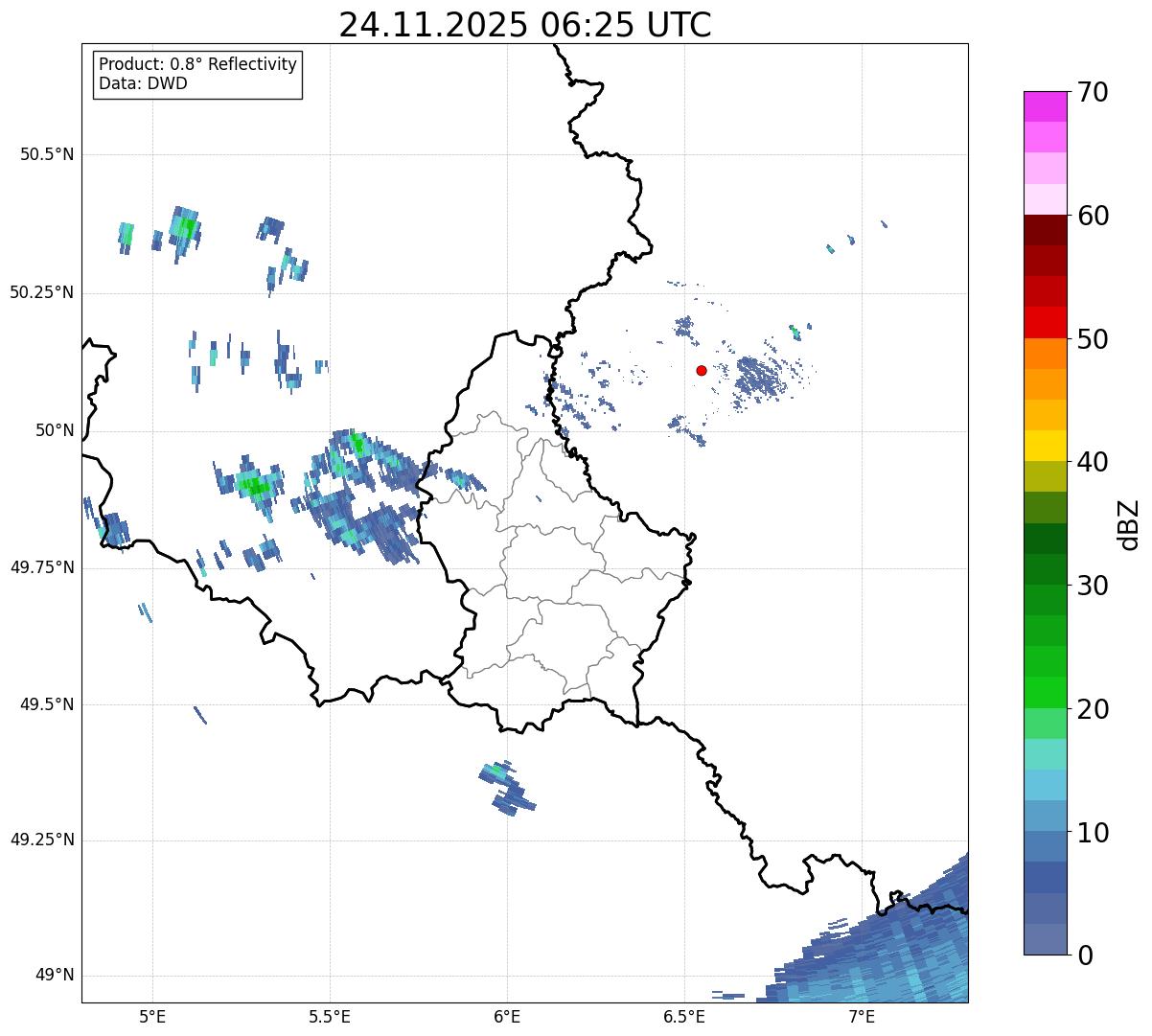Click the 5°E longitude label
The image size is (1152, 1036).
(152, 1016)
